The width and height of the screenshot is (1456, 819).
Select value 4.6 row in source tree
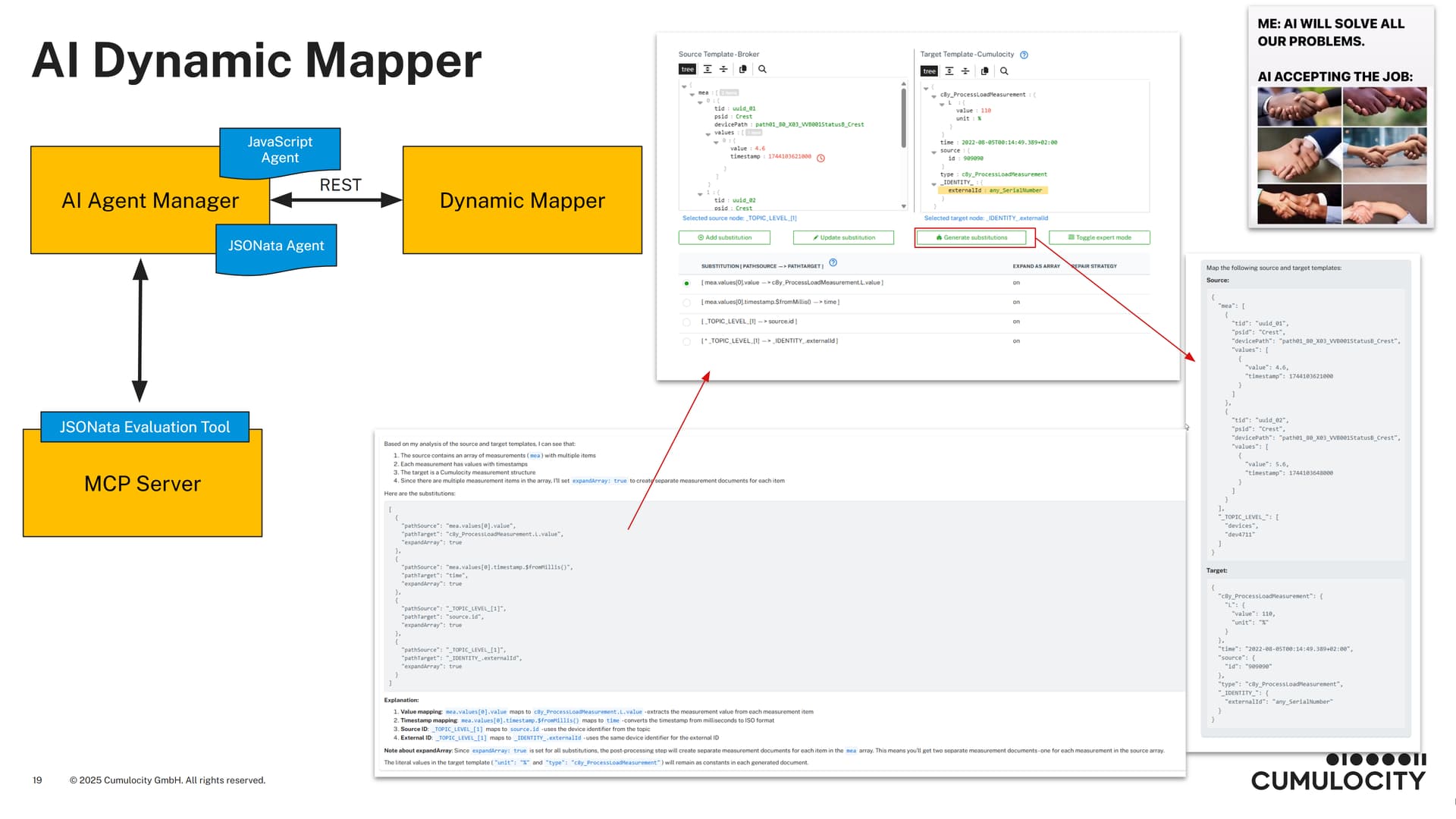coord(748,149)
